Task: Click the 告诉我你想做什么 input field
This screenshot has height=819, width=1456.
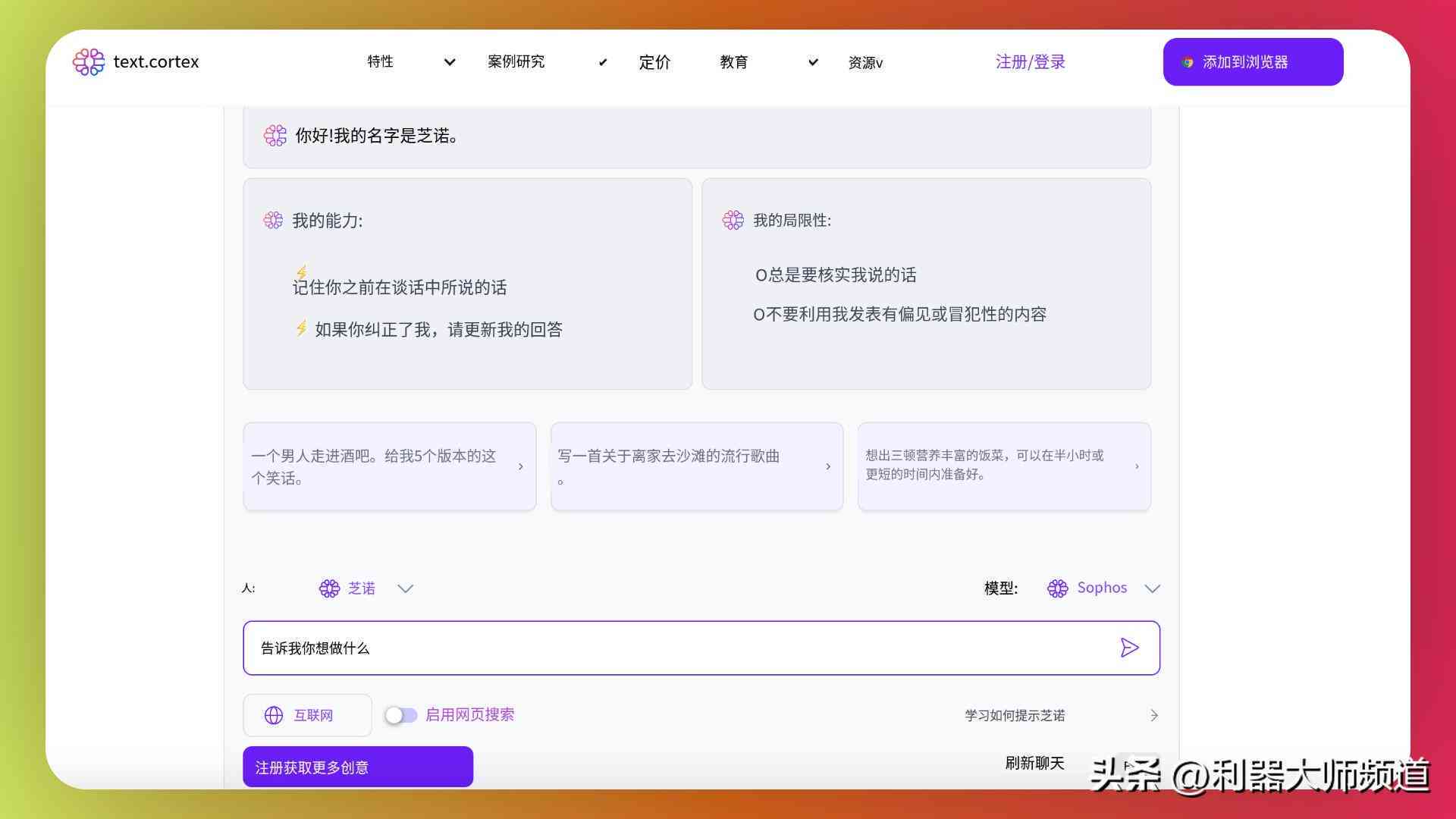Action: [701, 648]
